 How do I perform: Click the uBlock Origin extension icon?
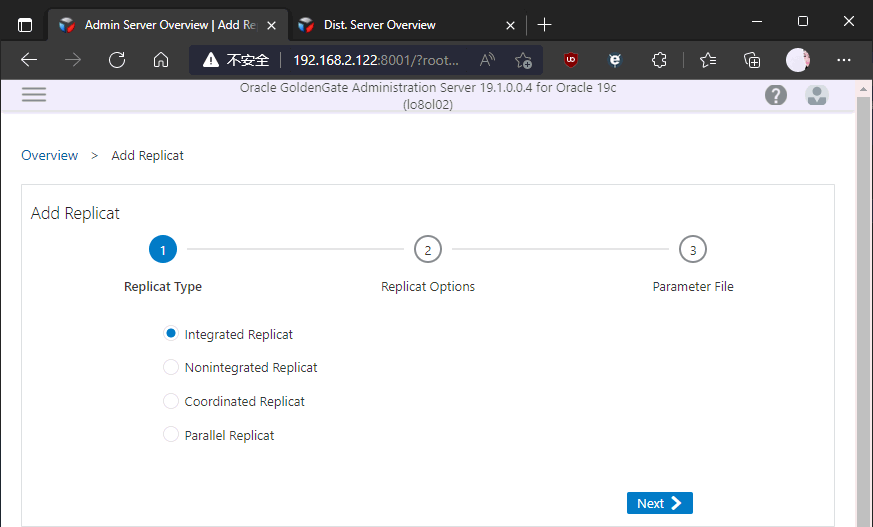(571, 60)
